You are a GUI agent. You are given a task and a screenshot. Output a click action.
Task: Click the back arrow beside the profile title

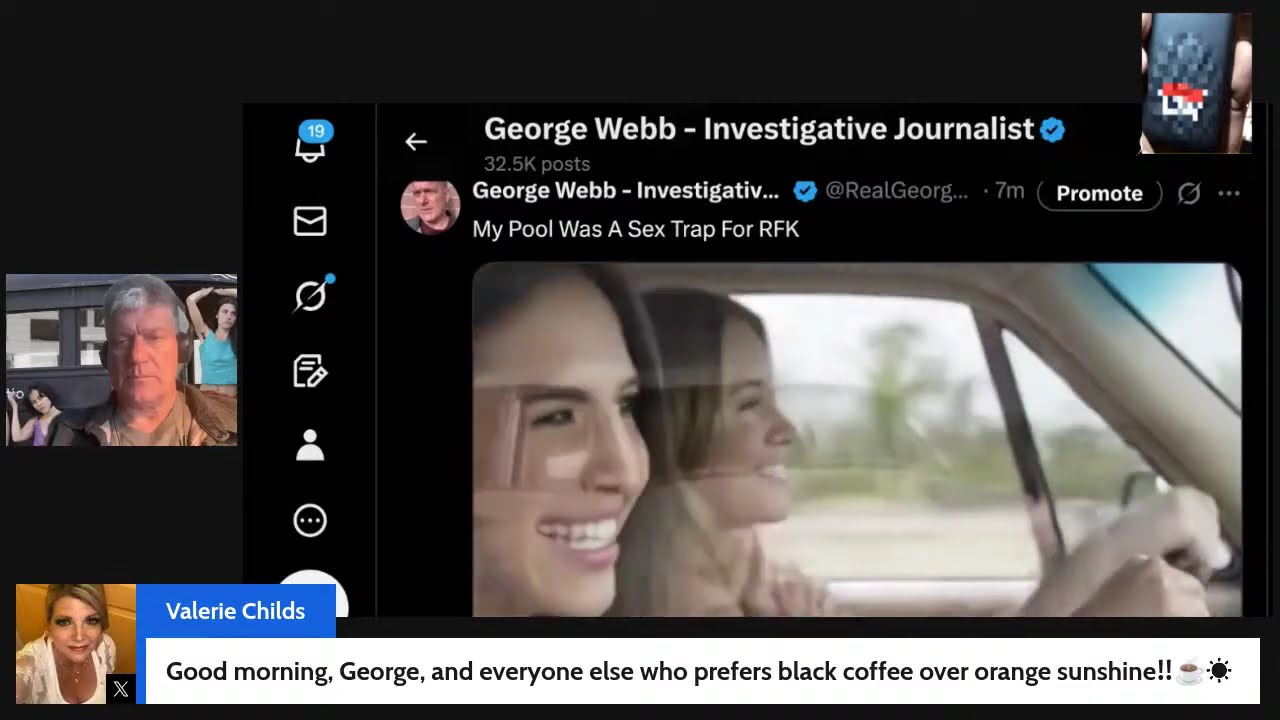416,142
